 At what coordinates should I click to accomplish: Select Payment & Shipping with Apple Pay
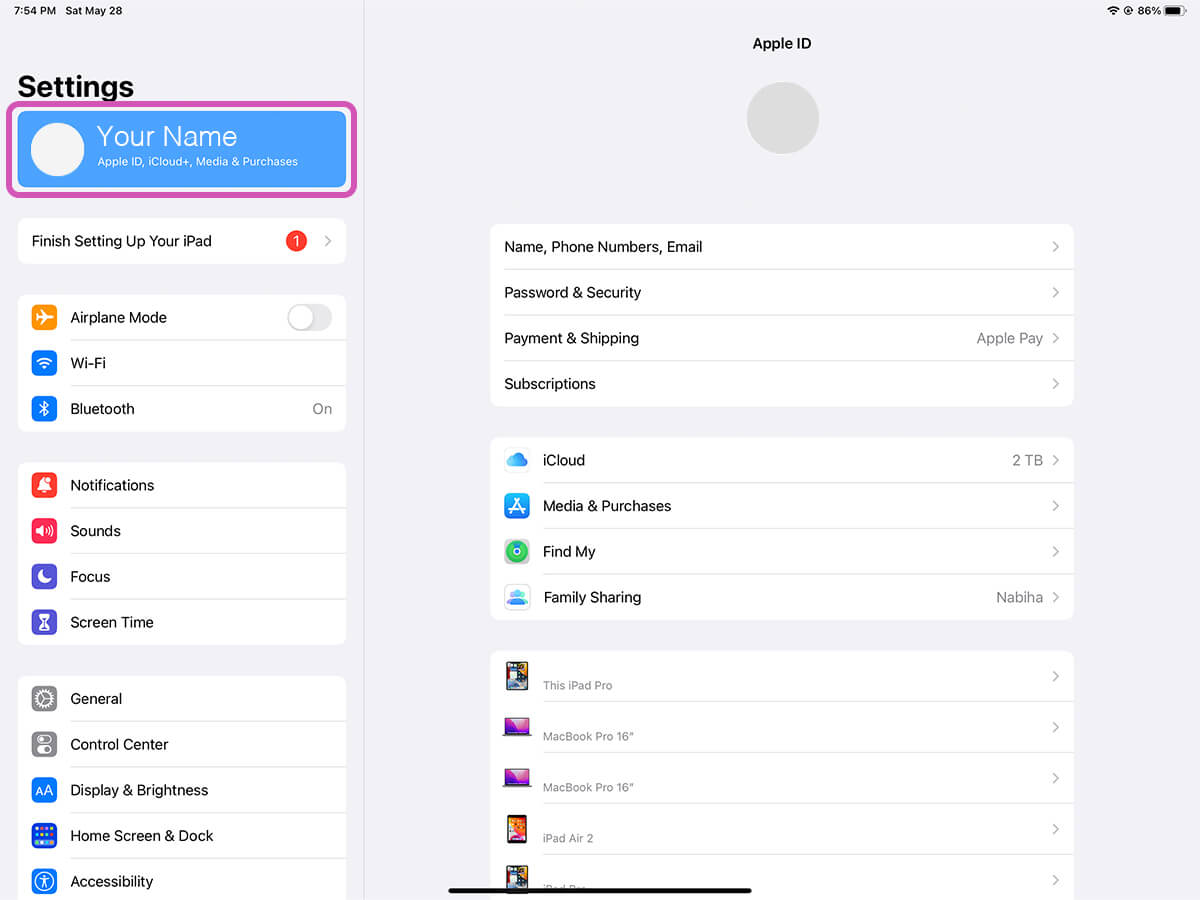(x=780, y=338)
